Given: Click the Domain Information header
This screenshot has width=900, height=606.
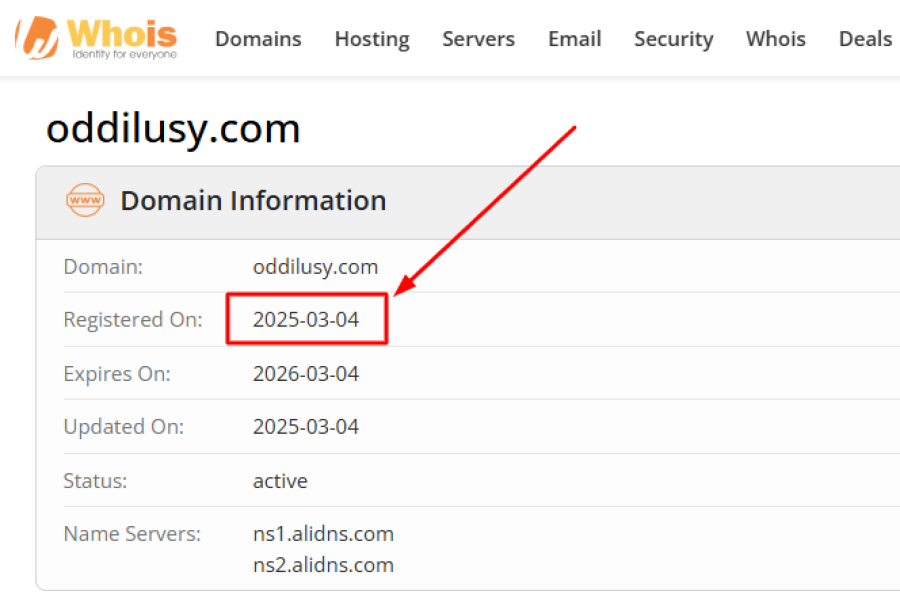Looking at the screenshot, I should pos(253,200).
